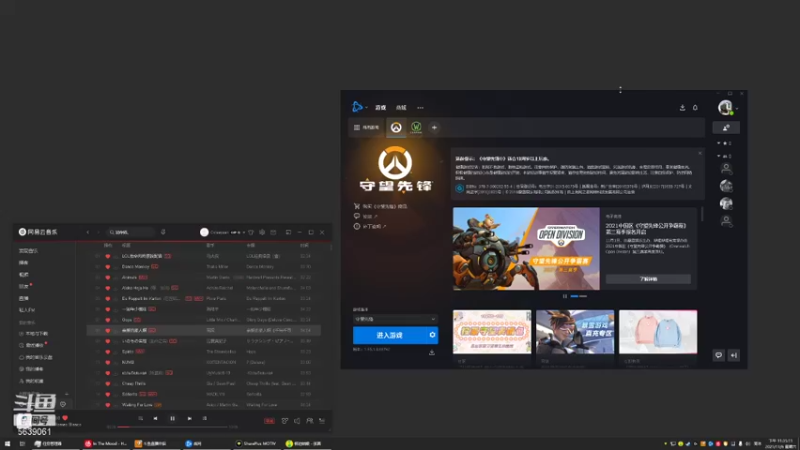The width and height of the screenshot is (800, 450).
Task: Open Battle.net notifications bell
Action: point(695,108)
